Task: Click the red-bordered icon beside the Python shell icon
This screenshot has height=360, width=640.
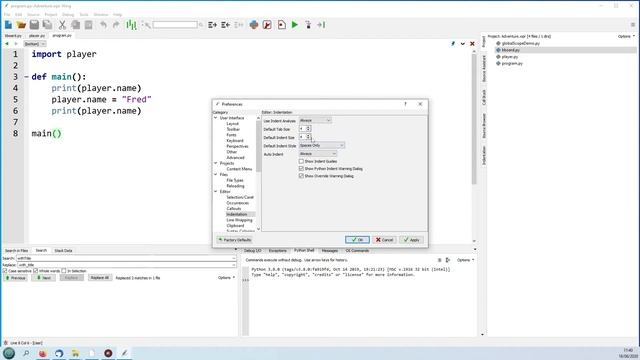Action: pos(267,25)
